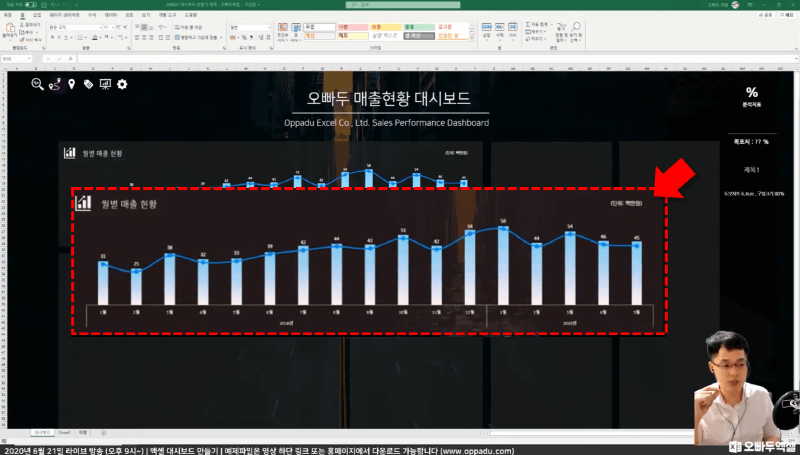Open the Insert ribbon tab
This screenshot has height=455, width=800.
point(37,15)
